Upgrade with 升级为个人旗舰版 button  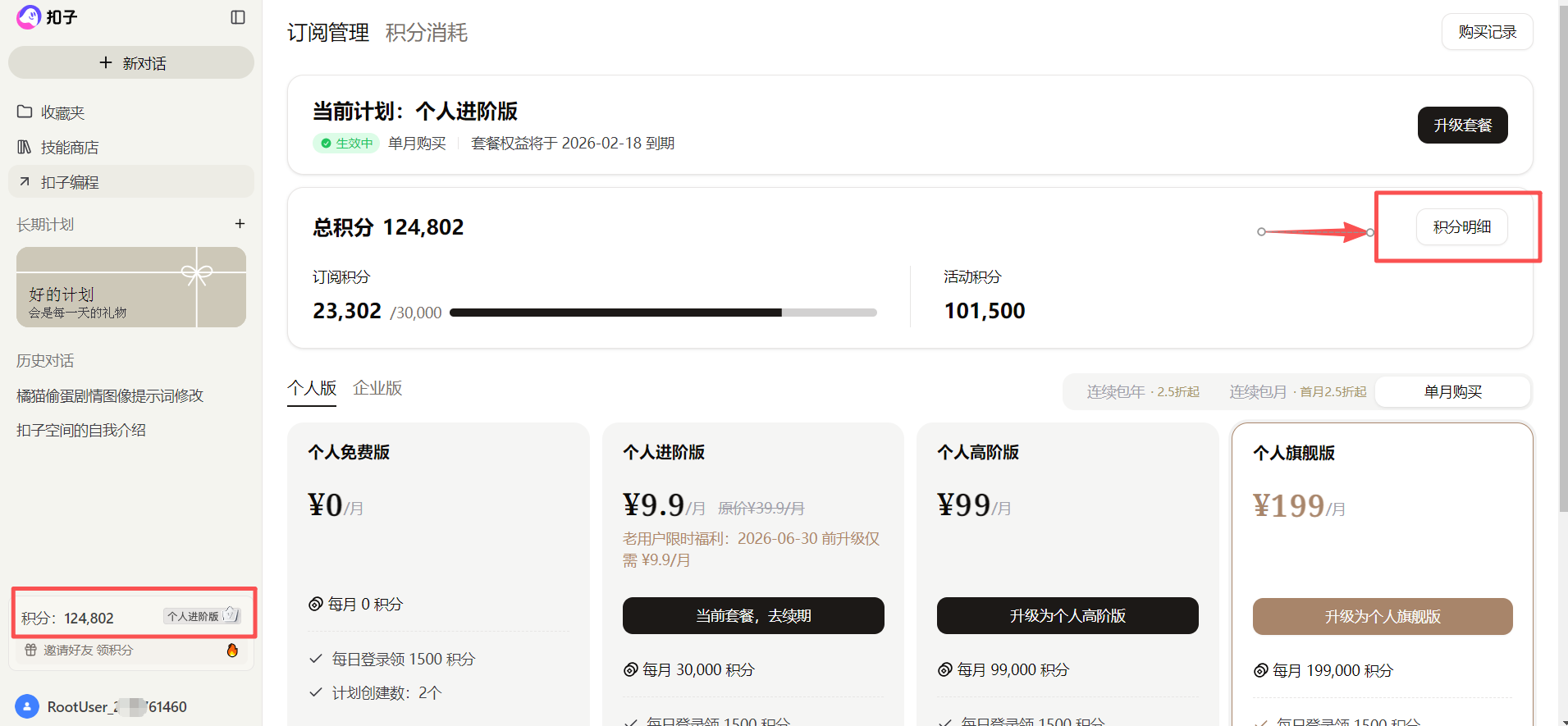[1382, 616]
